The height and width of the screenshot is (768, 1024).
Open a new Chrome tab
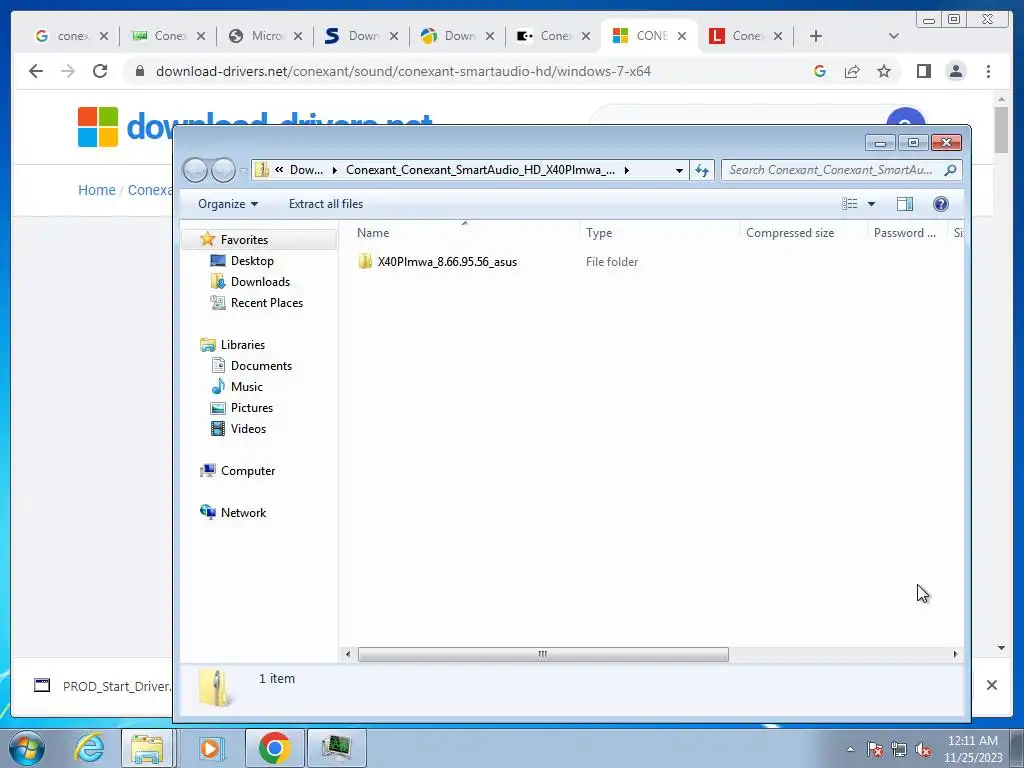tap(816, 36)
